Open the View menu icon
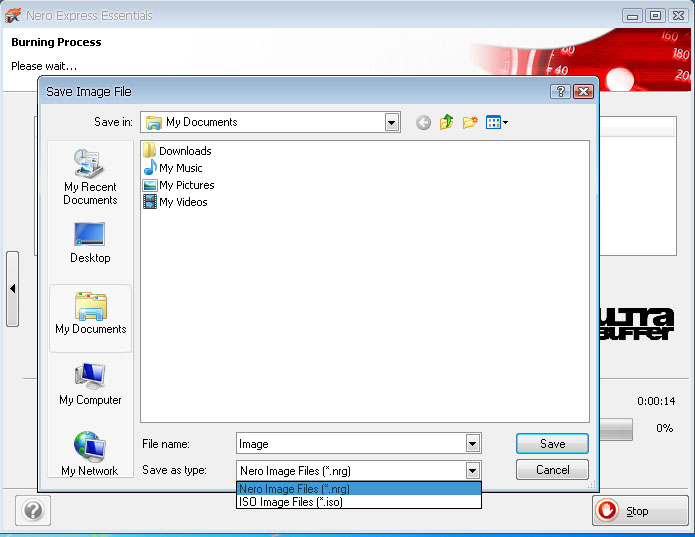The height and width of the screenshot is (537, 695). [496, 122]
